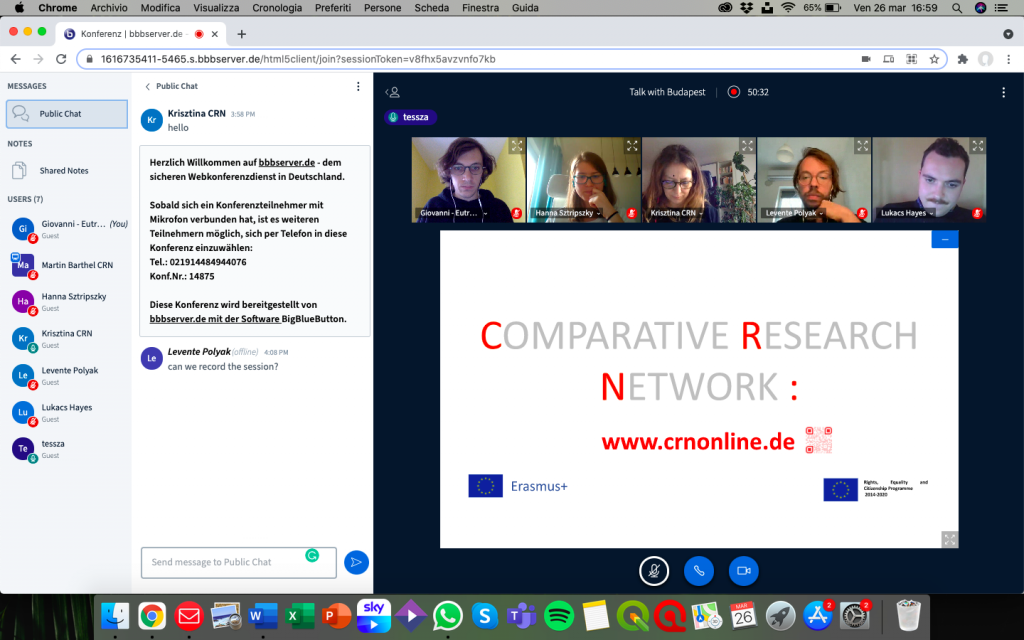Click the Send message to Public Chat field

coord(238,562)
